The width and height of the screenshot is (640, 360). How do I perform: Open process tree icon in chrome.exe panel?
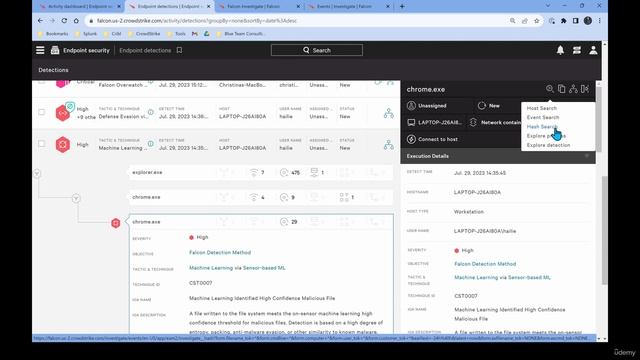[573, 89]
